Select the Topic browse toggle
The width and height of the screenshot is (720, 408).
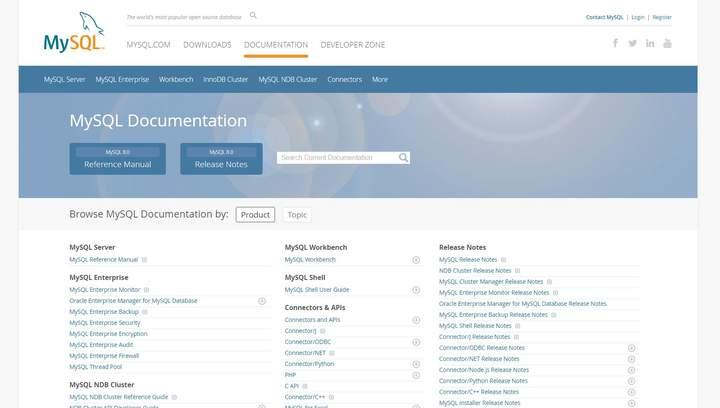point(297,214)
